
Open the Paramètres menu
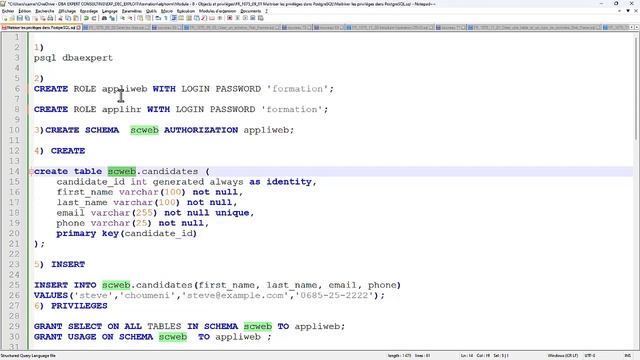tap(132, 11)
